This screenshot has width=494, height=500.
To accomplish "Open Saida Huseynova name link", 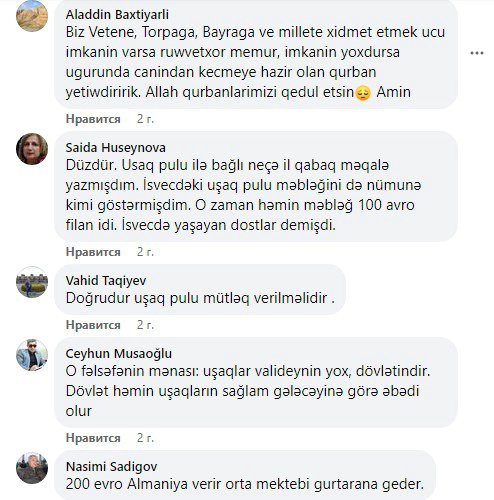I will click(x=115, y=147).
